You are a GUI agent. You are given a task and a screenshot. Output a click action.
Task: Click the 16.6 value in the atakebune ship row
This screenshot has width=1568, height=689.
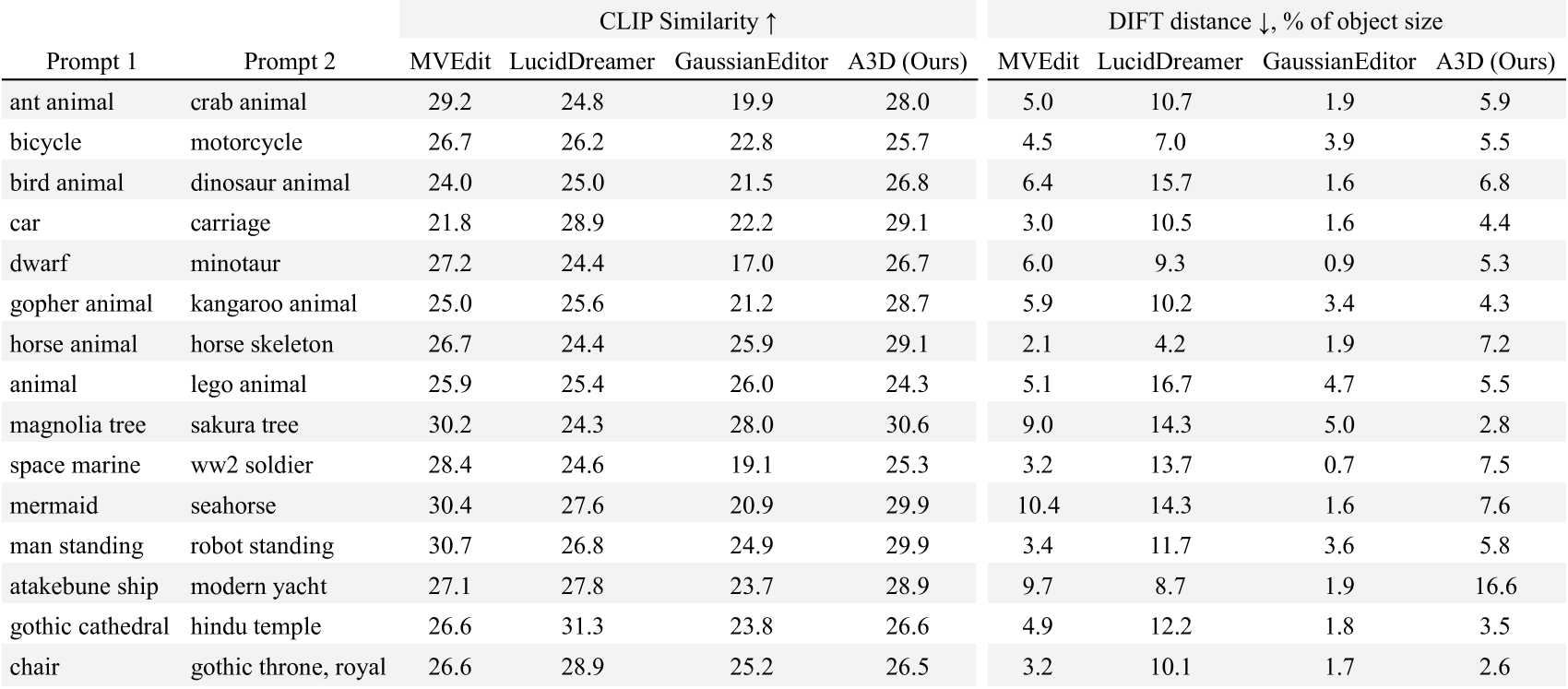pos(1494,587)
